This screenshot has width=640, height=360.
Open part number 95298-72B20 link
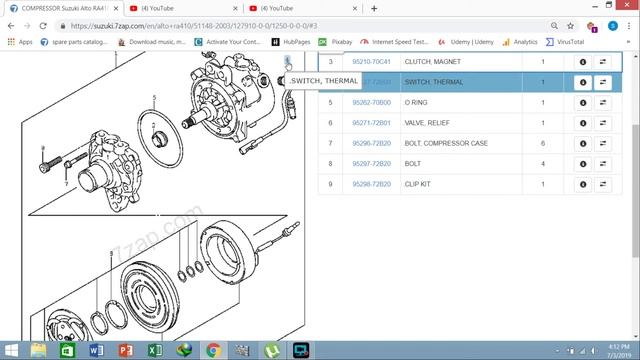(x=371, y=184)
